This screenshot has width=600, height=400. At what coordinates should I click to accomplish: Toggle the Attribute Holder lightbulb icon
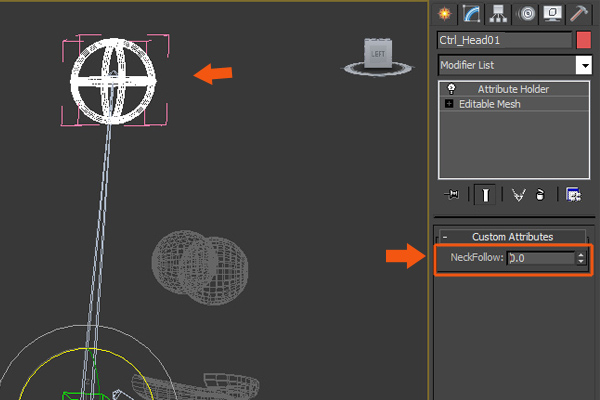click(x=452, y=89)
